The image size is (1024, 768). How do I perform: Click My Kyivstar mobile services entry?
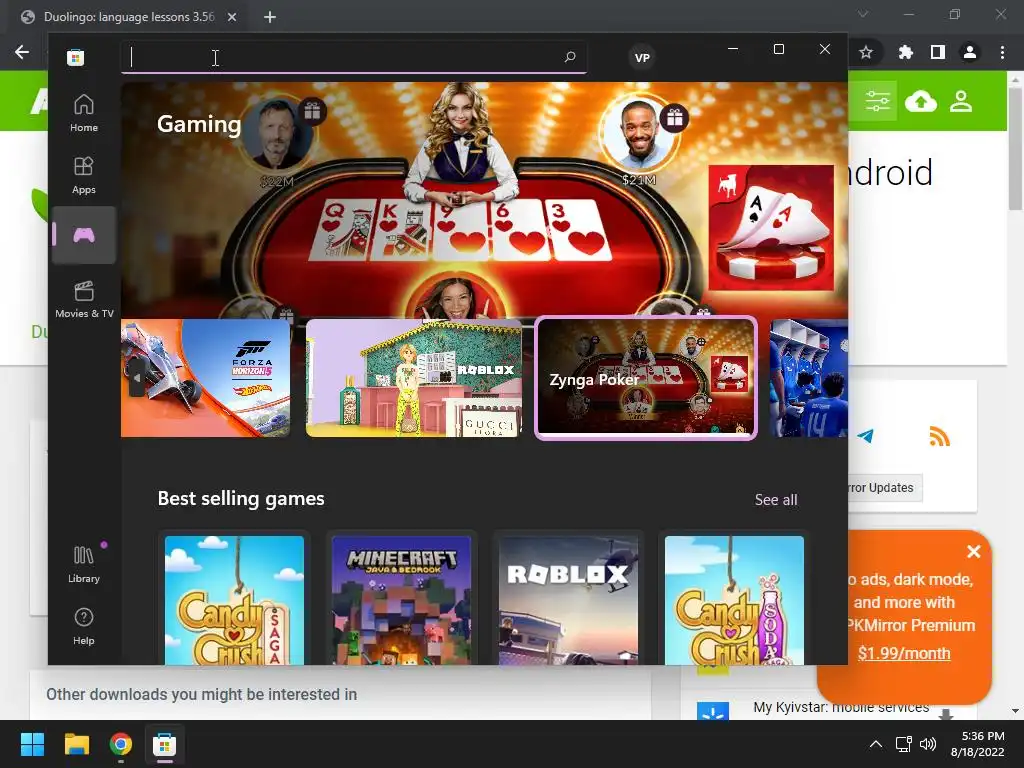841,707
